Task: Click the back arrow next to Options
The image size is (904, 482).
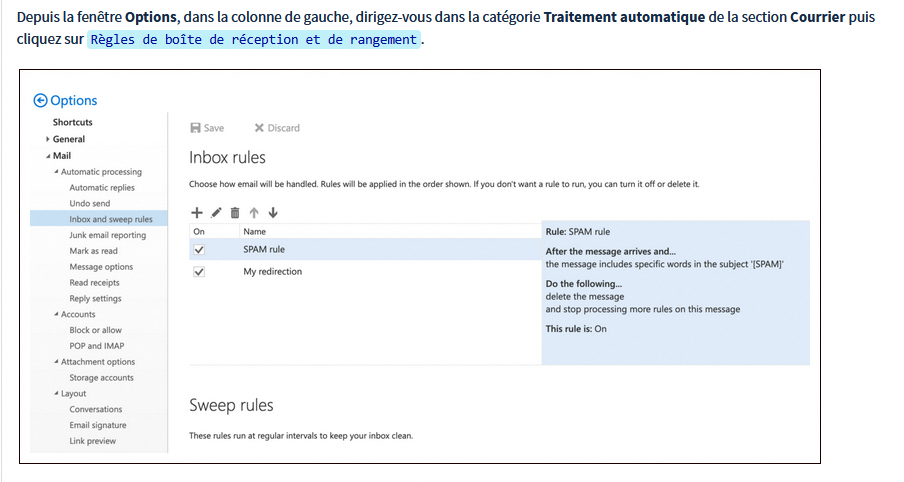Action: pyautogui.click(x=40, y=100)
